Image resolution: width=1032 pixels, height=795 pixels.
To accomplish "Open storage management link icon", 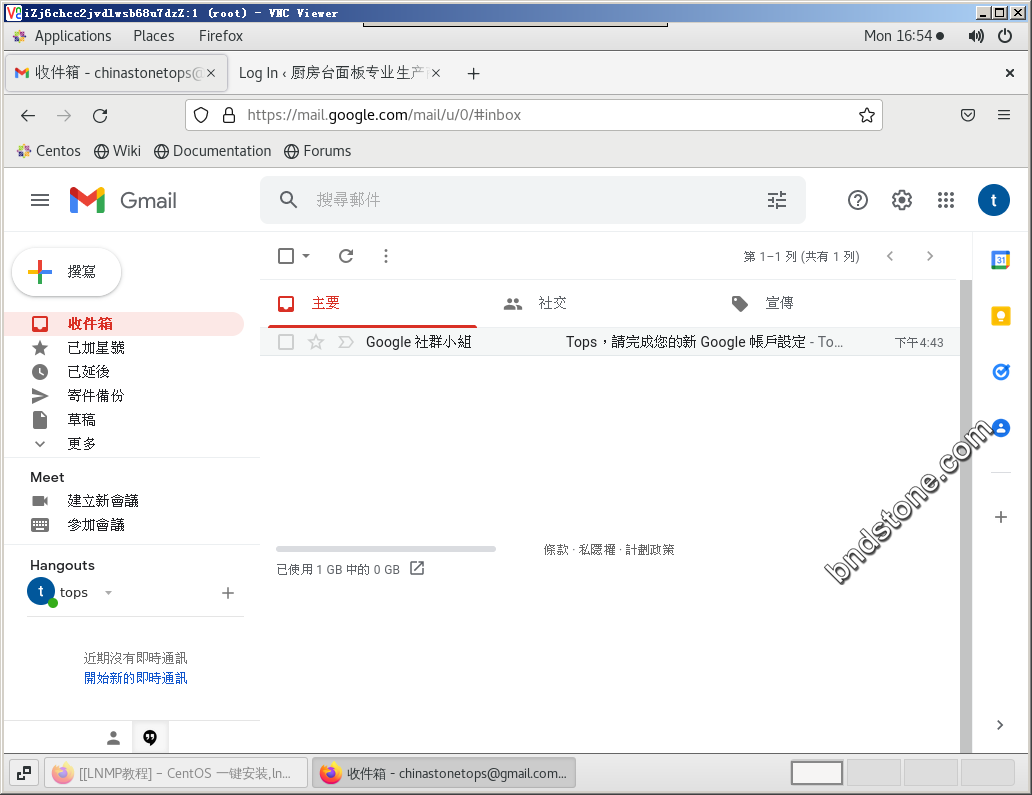I will tap(417, 568).
